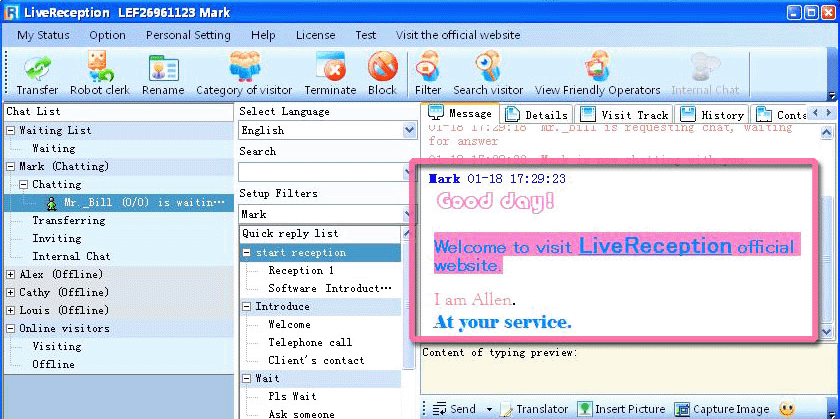Open the Select Language dropdown
The height and width of the screenshot is (419, 840).
point(410,130)
